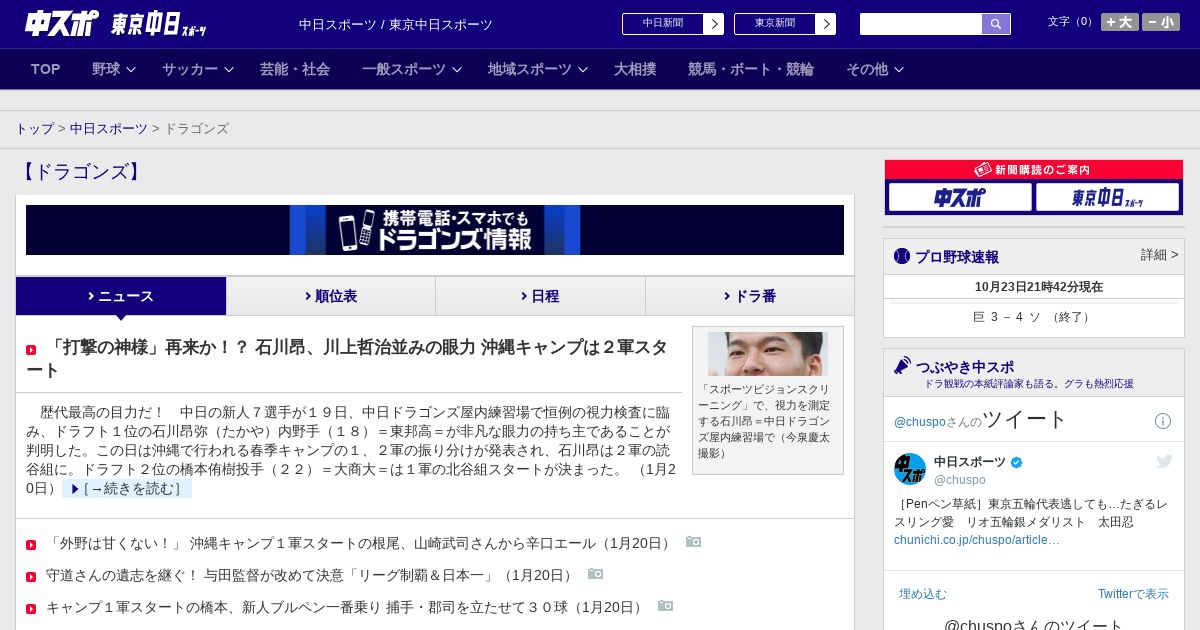Click the mobile Dragons info banner

coord(435,230)
